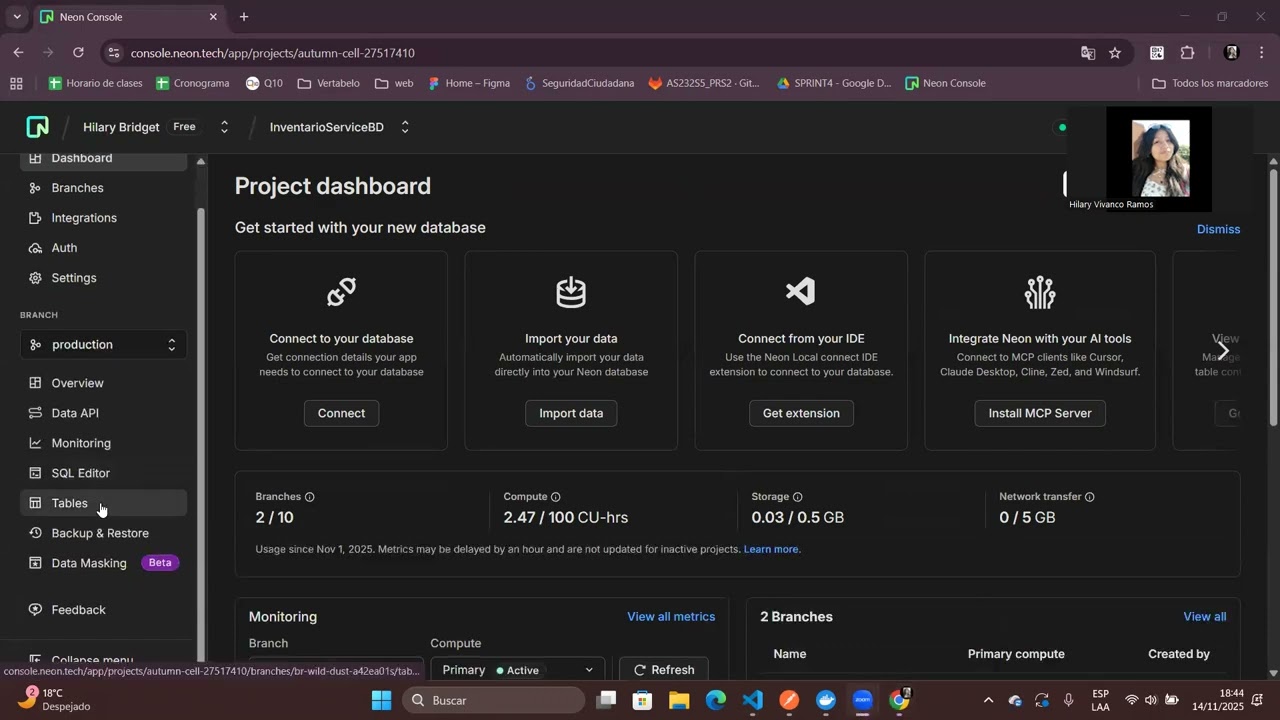
Task: Click the Tables grid icon in sidebar
Action: click(x=35, y=503)
